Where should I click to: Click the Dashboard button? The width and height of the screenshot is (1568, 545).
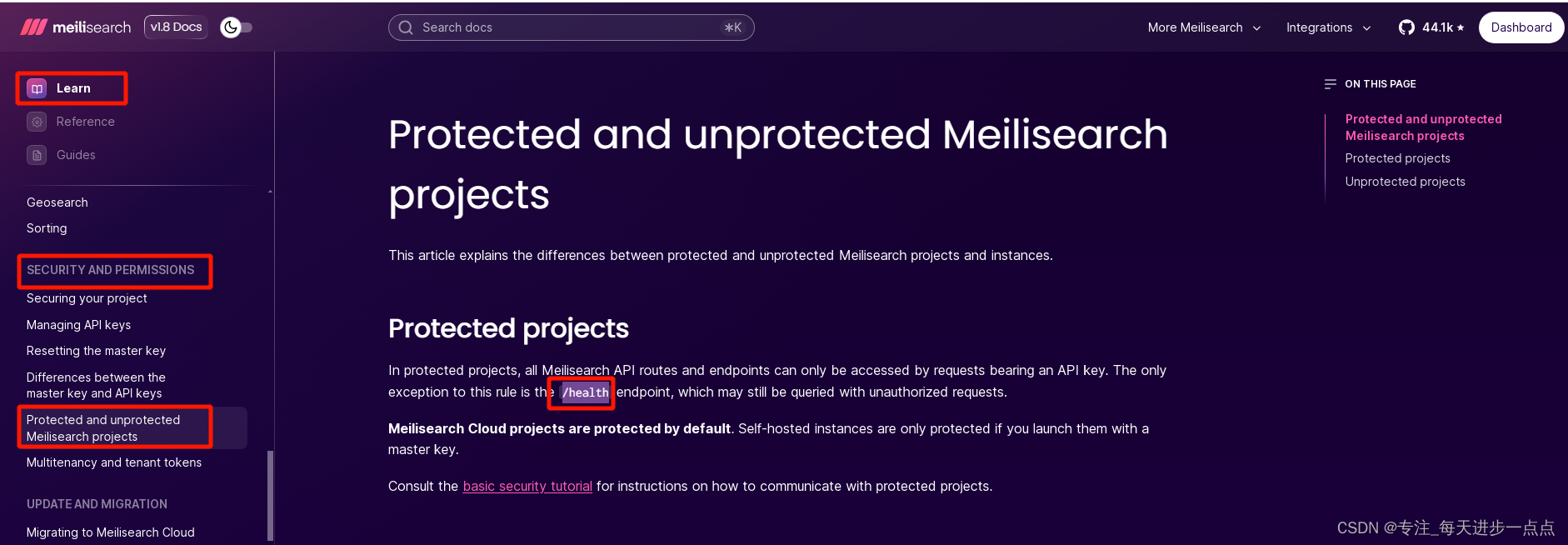coord(1521,27)
